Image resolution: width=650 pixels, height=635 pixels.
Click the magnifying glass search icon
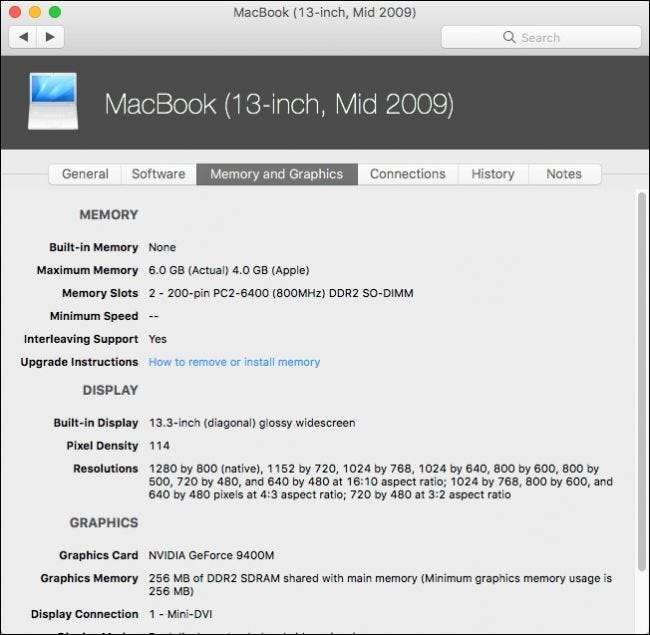click(x=509, y=37)
